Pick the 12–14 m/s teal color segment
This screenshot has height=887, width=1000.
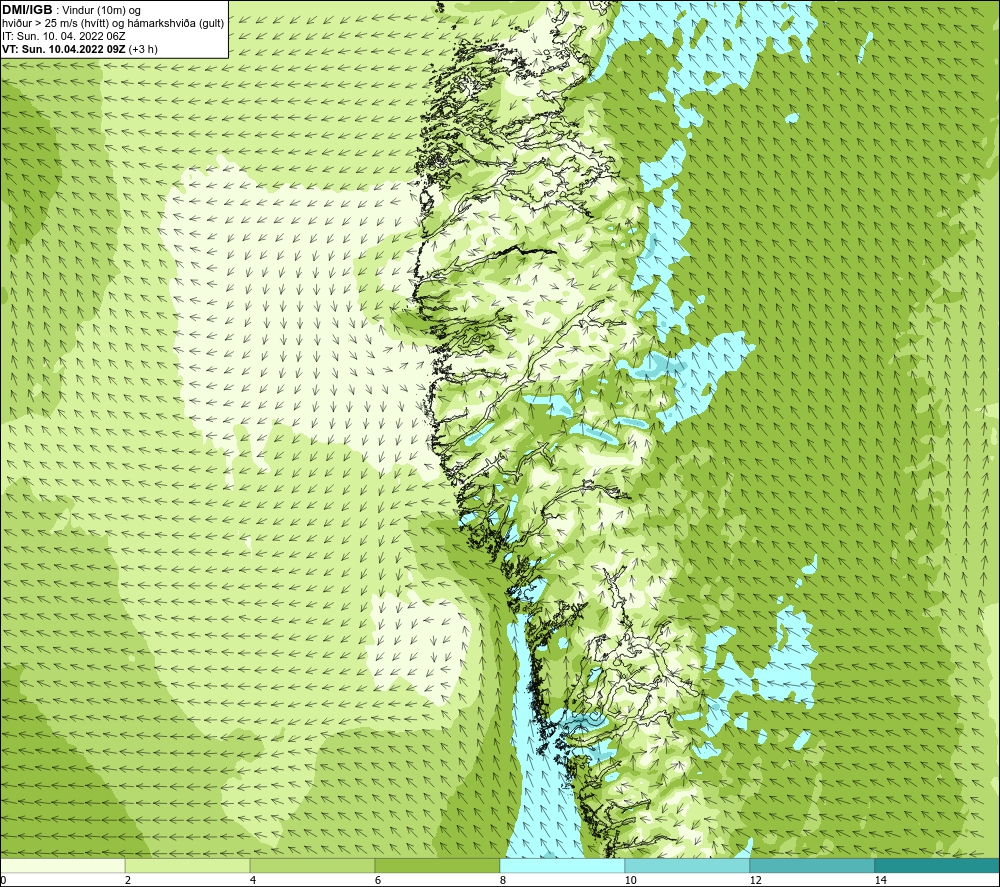coord(812,866)
